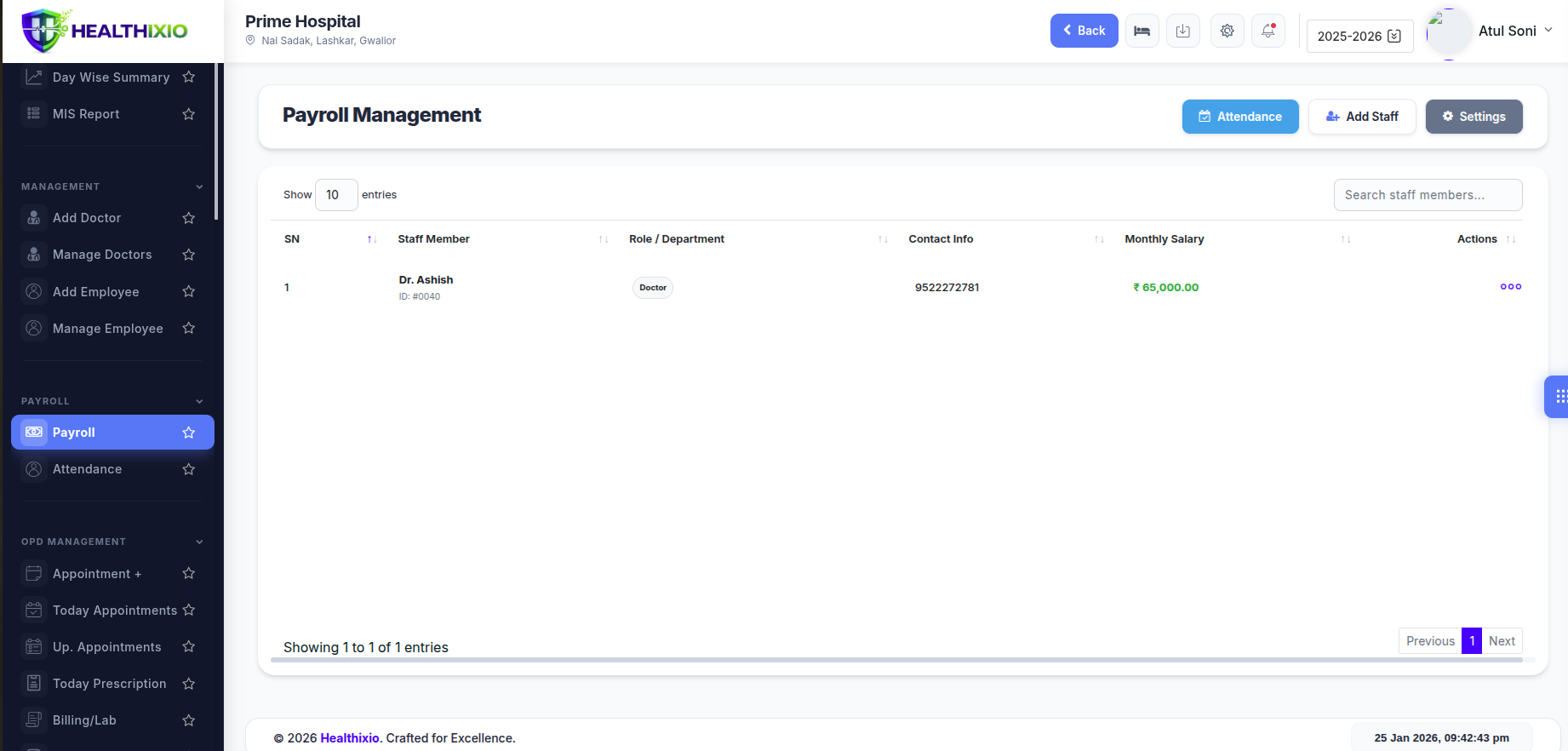The image size is (1568, 751).
Task: Click the Add Doctor sidebar icon
Action: tap(34, 218)
